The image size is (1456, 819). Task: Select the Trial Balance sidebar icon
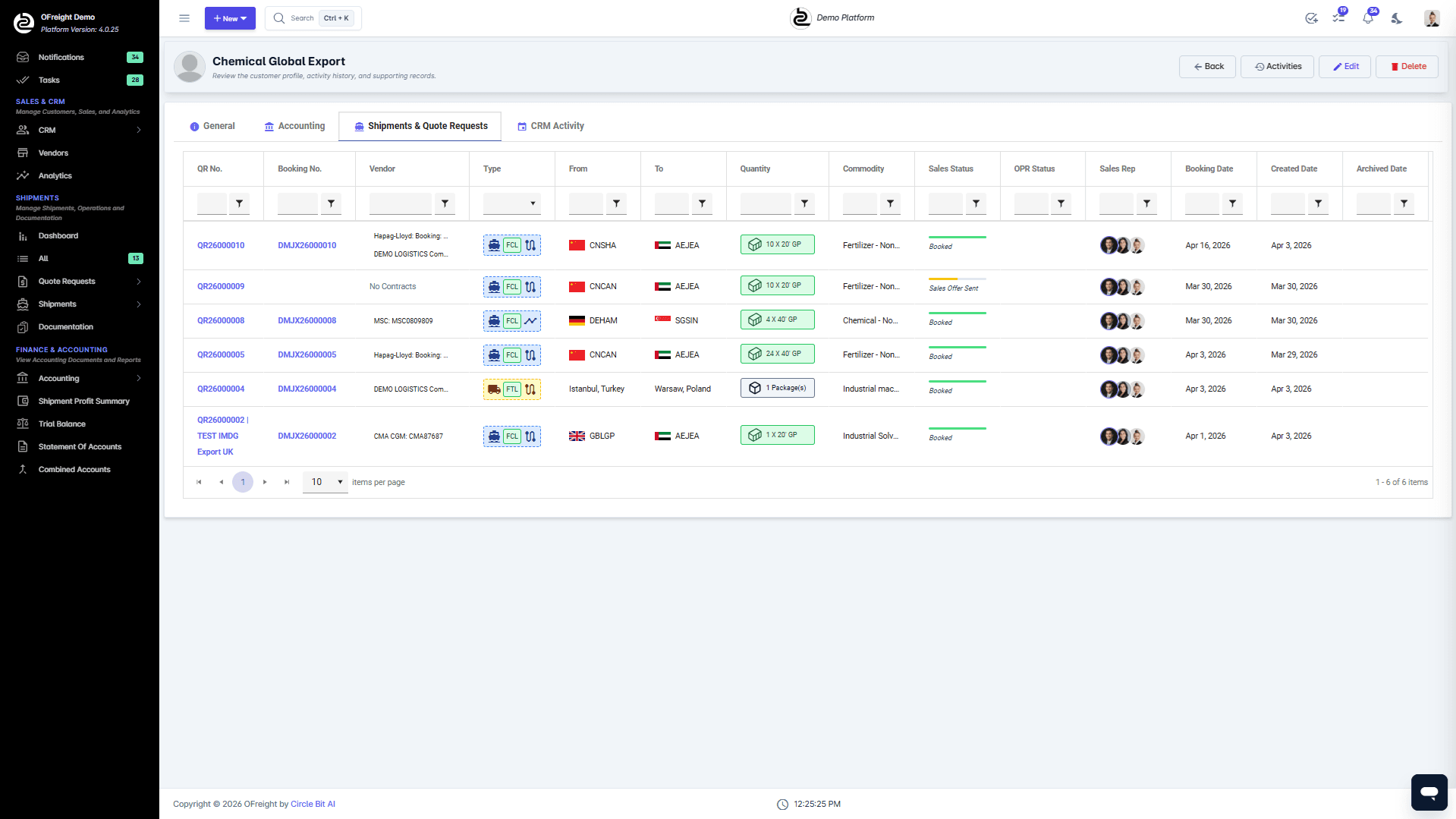click(x=22, y=424)
